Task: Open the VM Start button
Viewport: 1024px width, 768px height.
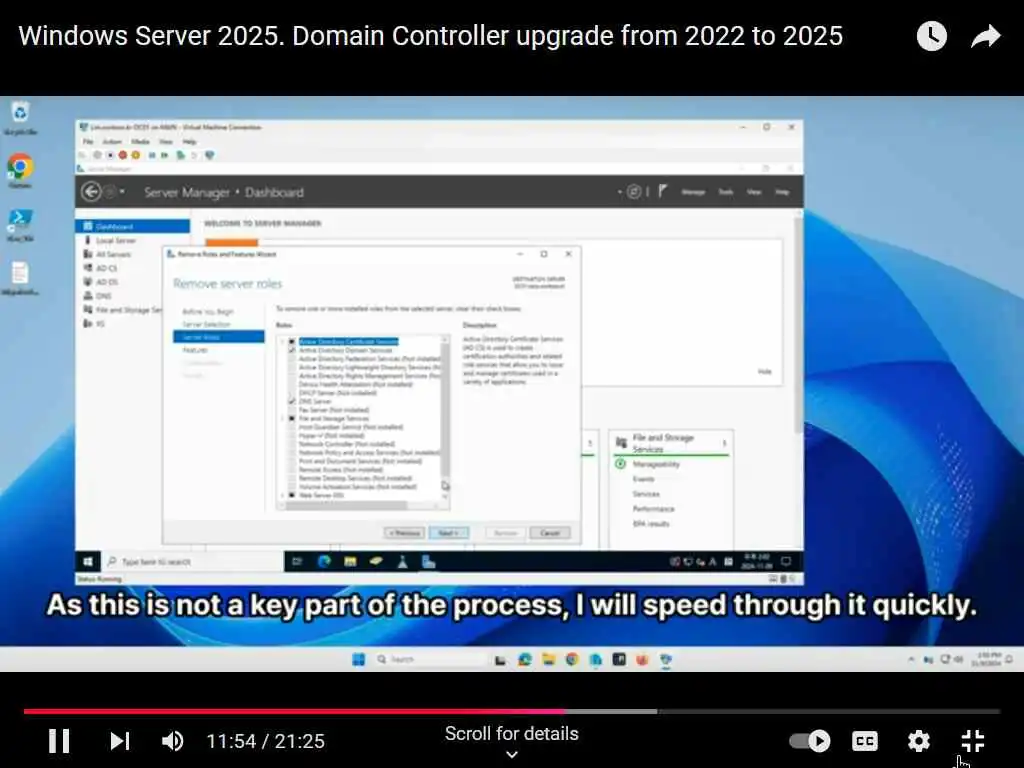Action: [x=88, y=562]
